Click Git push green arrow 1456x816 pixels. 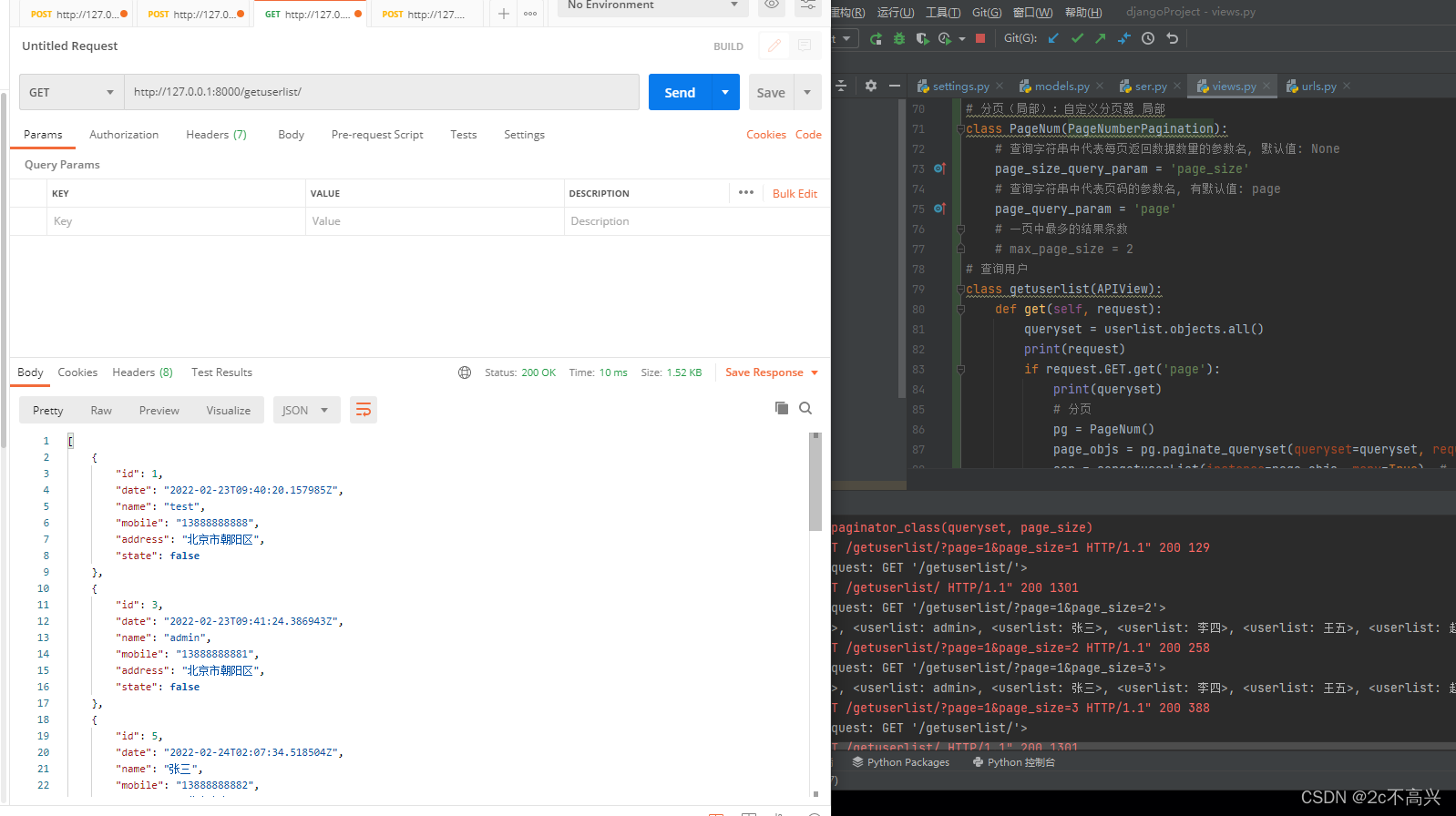pyautogui.click(x=1101, y=38)
